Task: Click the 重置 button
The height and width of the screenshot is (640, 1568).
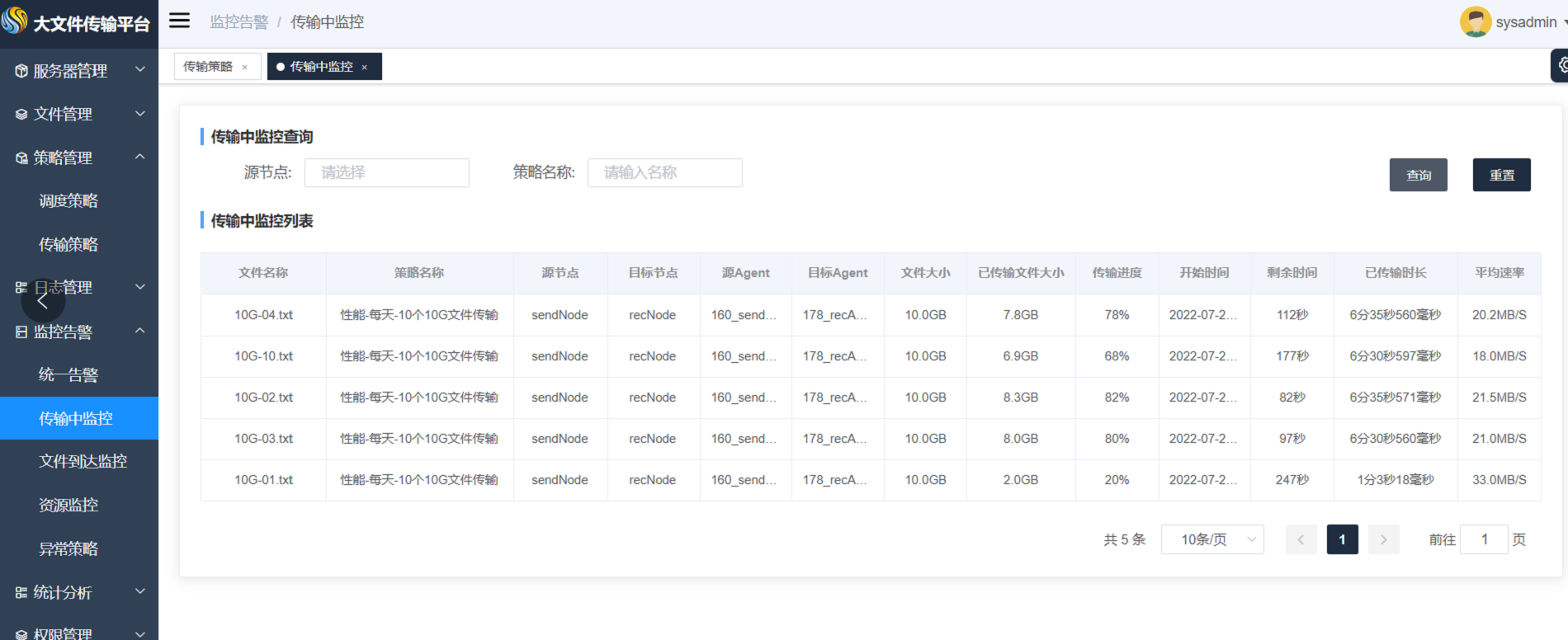Action: (x=1502, y=175)
